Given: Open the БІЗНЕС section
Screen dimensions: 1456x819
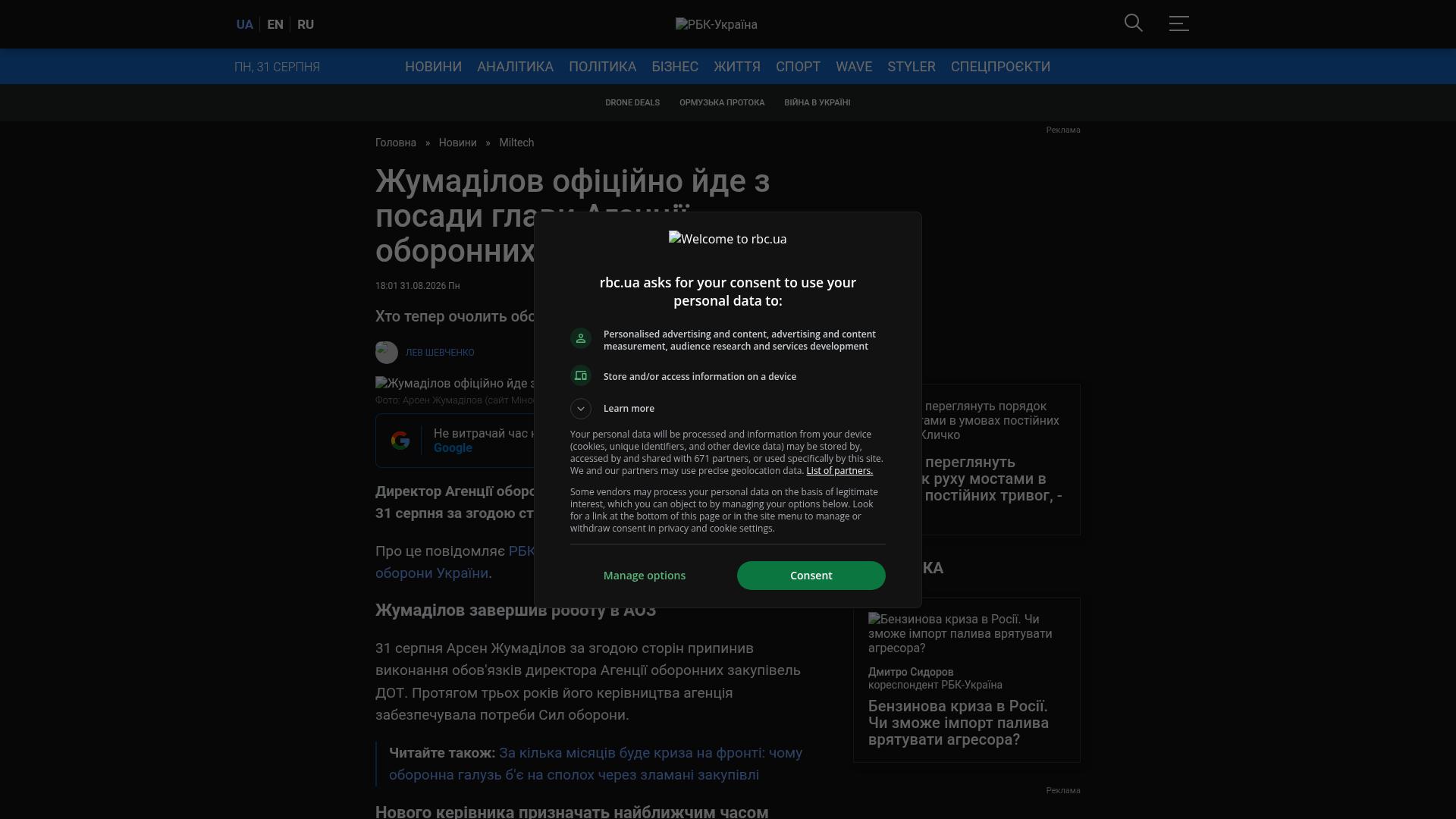Looking at the screenshot, I should pos(675,67).
